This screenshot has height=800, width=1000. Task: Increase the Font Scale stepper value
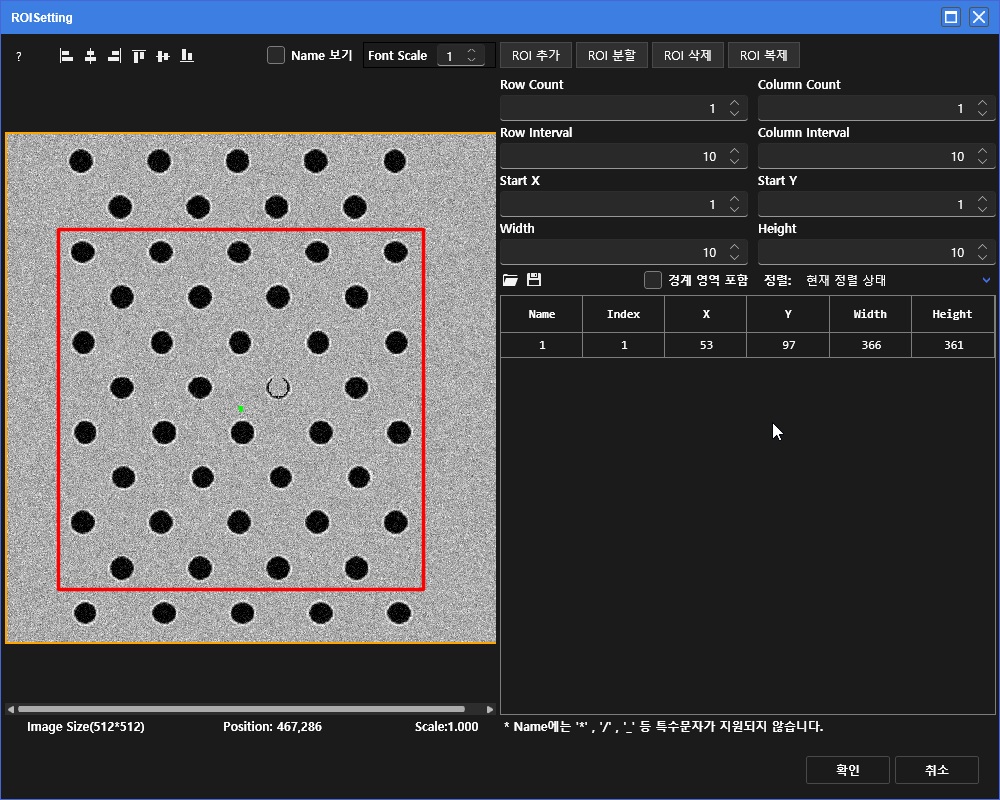click(x=473, y=51)
